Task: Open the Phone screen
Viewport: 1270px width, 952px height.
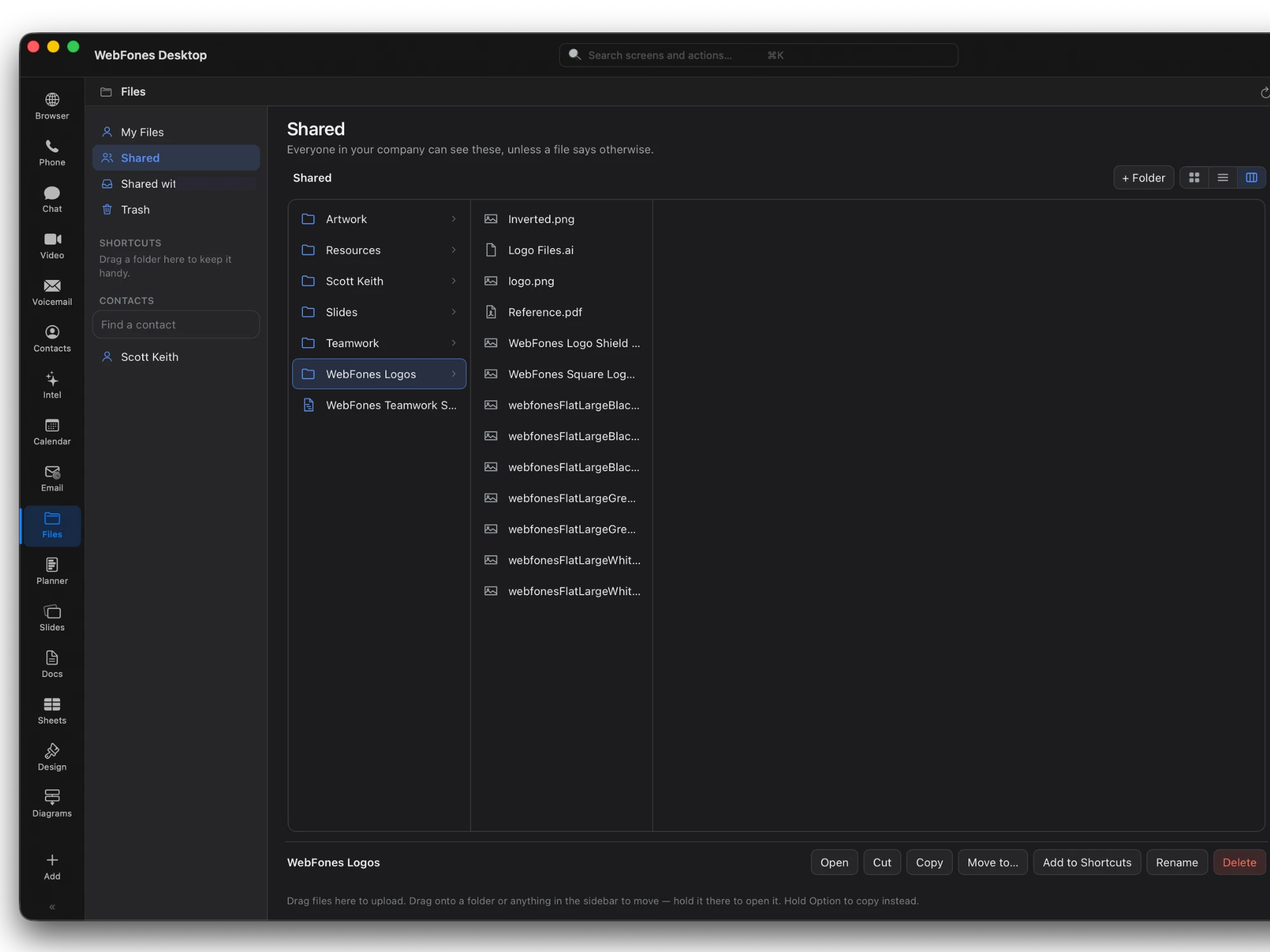Action: [x=52, y=153]
